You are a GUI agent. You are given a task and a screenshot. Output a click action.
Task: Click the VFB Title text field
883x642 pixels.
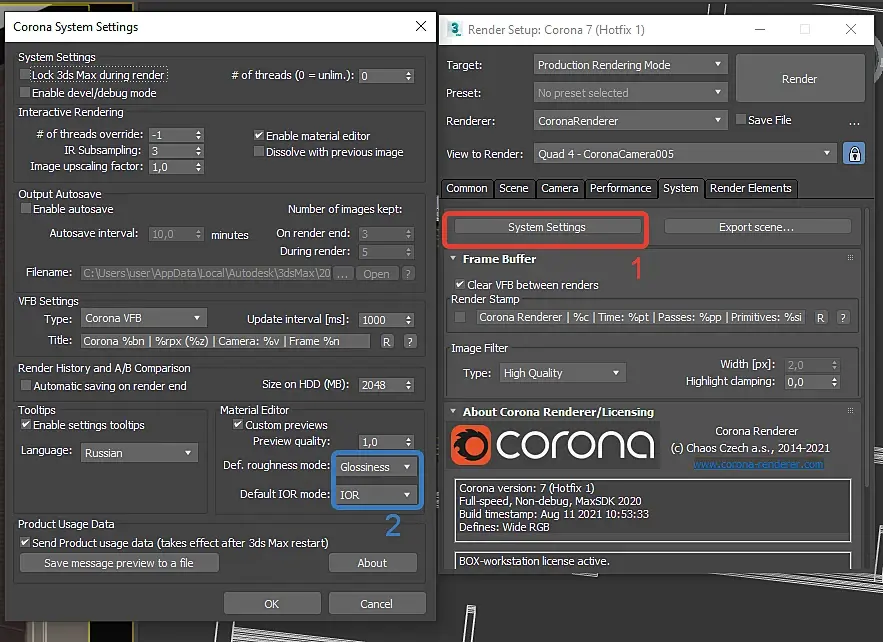pos(225,341)
